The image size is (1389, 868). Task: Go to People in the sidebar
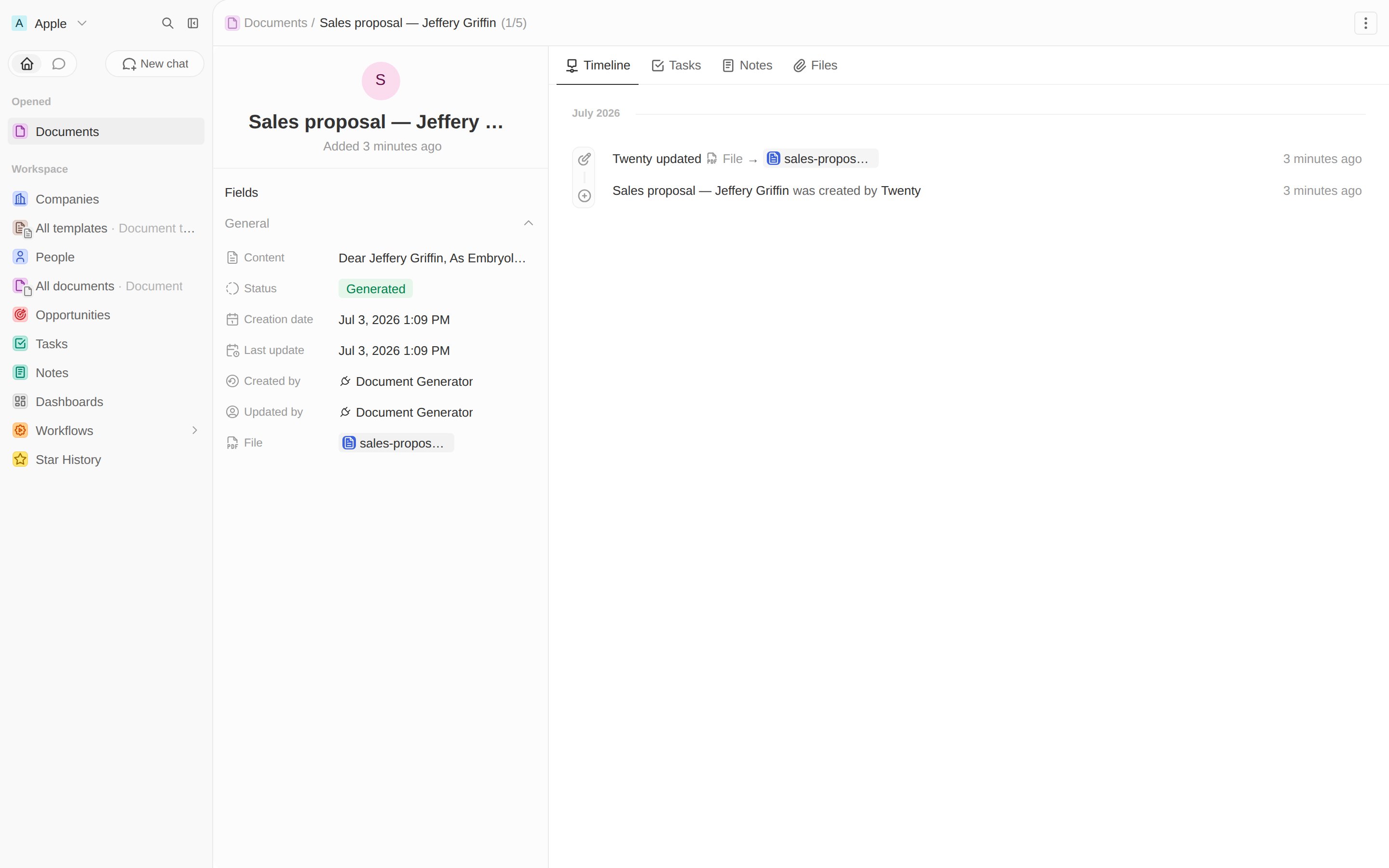click(x=106, y=257)
